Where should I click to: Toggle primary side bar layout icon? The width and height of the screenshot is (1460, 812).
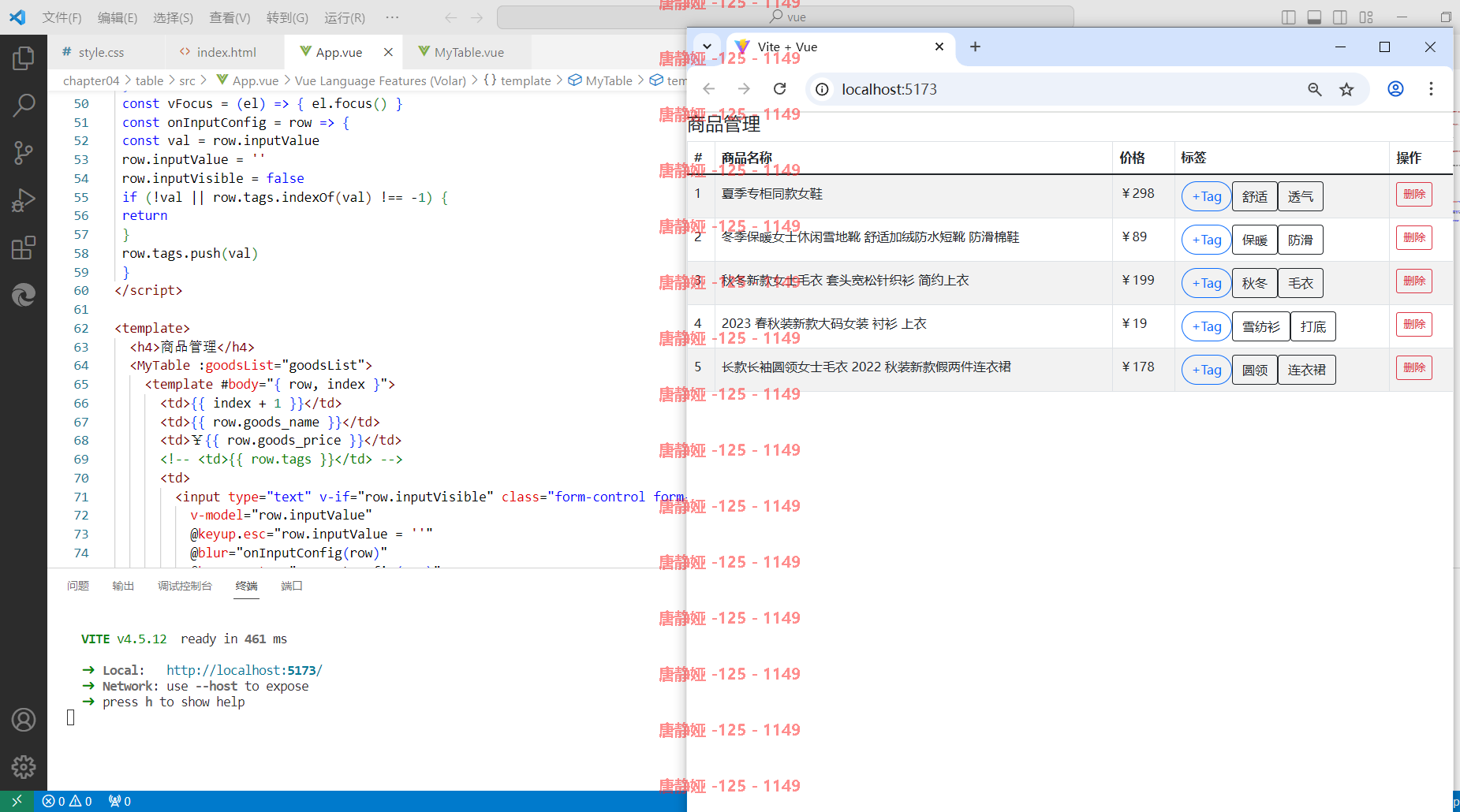coord(1289,17)
